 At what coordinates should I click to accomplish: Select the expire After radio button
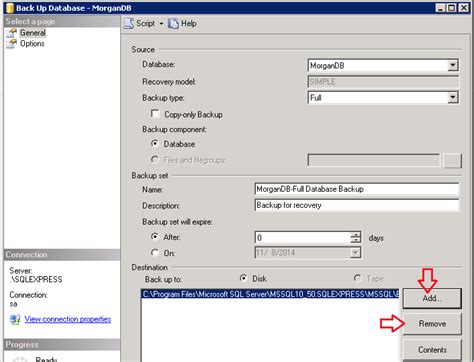[x=155, y=237]
